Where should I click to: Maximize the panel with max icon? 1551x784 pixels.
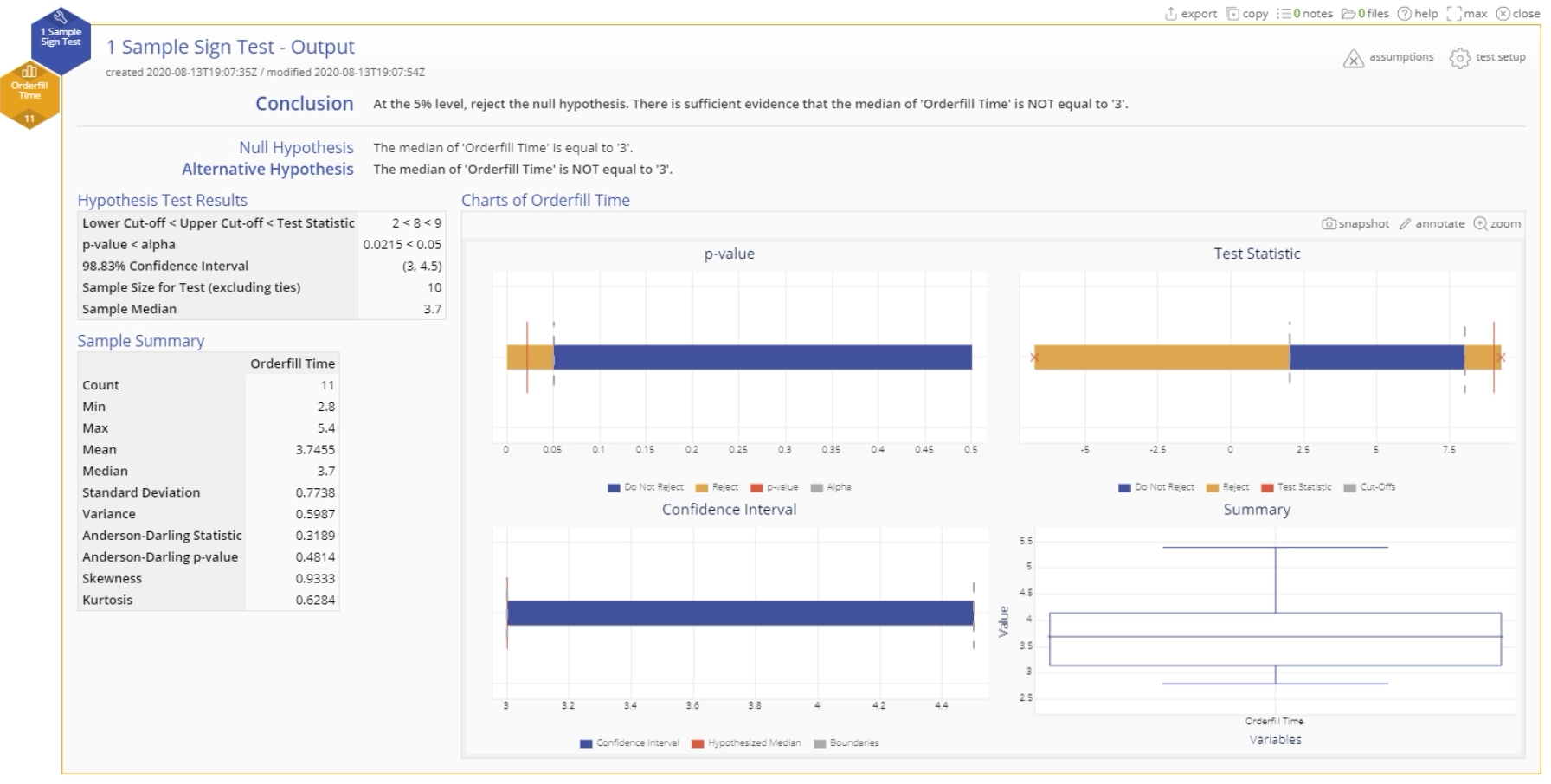click(1454, 13)
